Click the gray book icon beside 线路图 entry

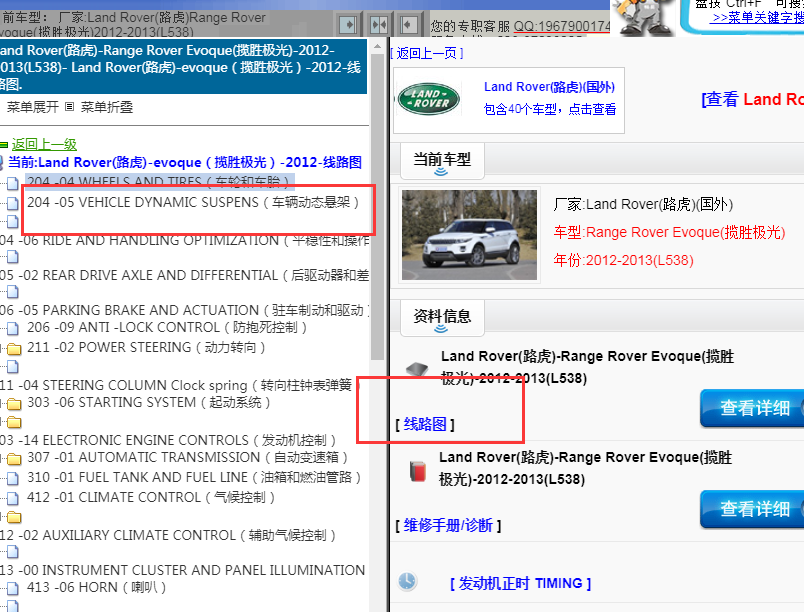coord(417,369)
